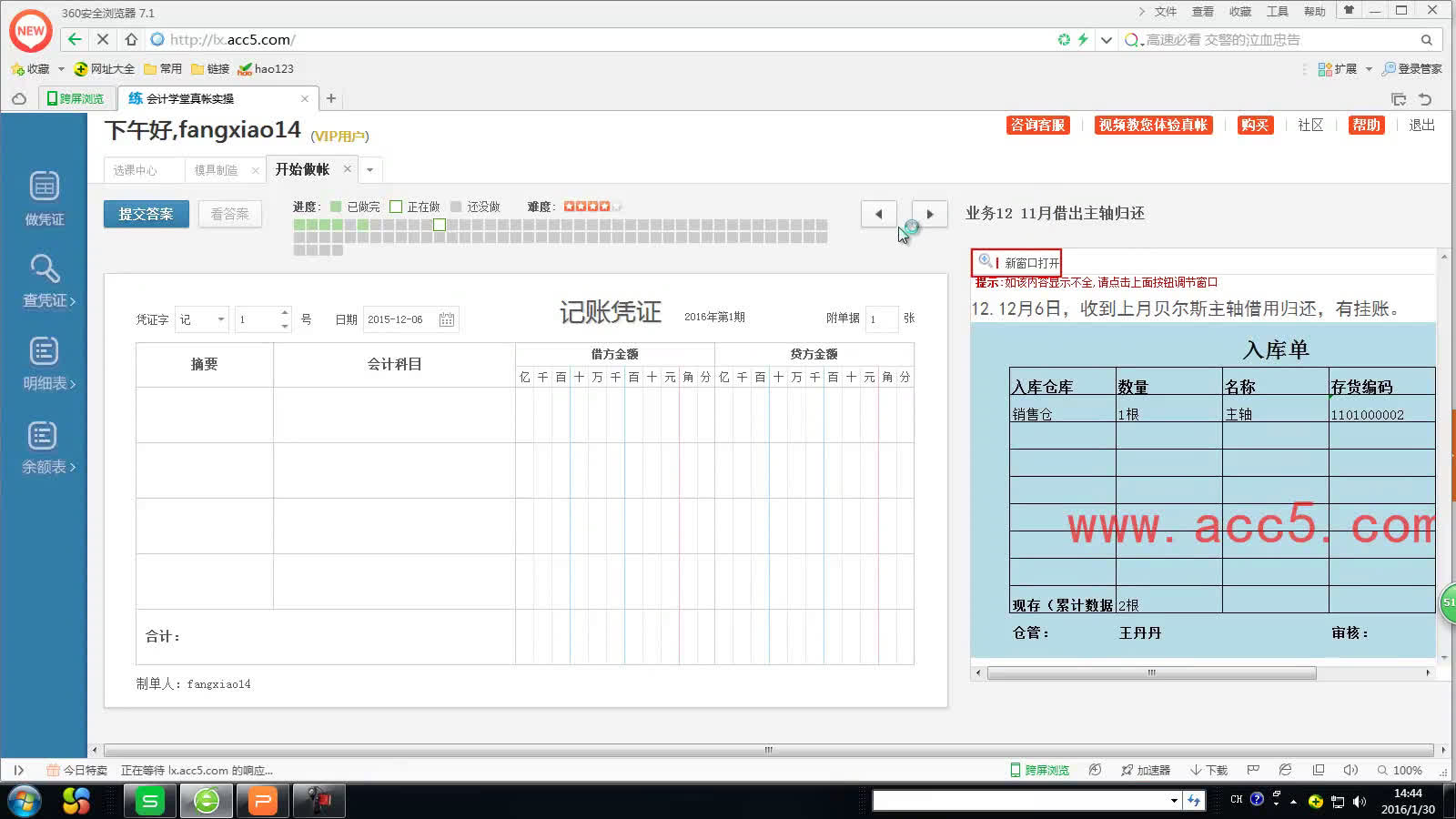Click the horizontal scrollbar below the 入库单
Viewport: 1456px width, 819px height.
click(1150, 672)
